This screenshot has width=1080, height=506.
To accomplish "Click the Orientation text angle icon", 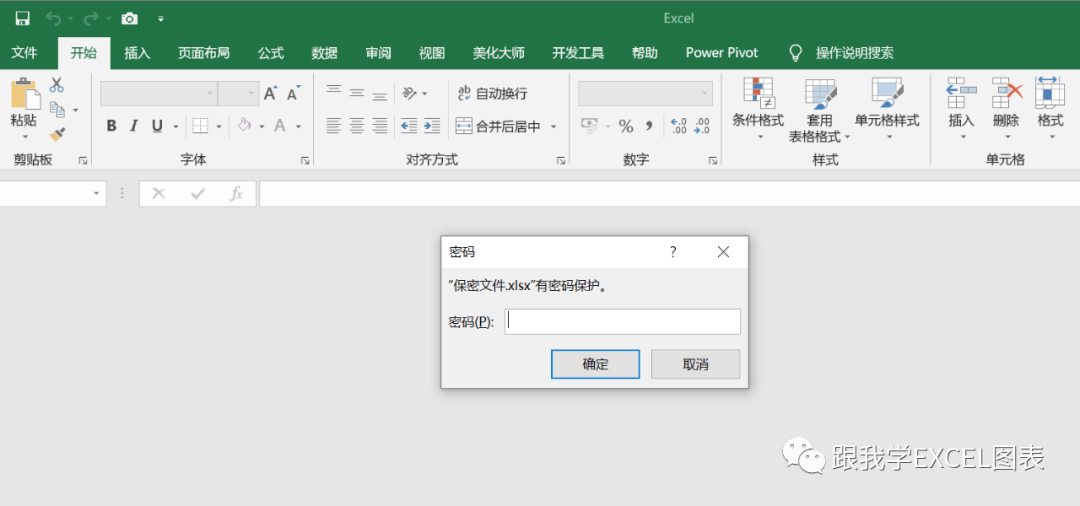I will tap(410, 93).
